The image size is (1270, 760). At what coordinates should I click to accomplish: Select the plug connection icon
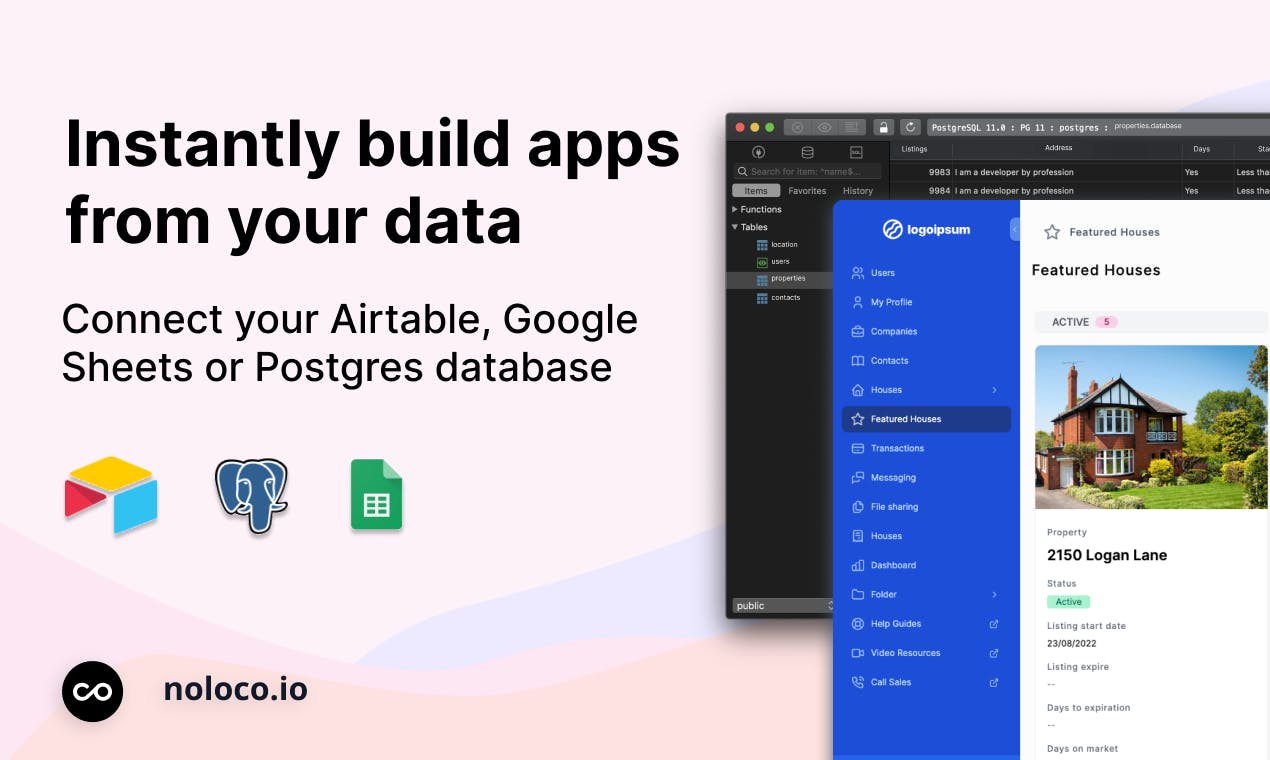[759, 152]
